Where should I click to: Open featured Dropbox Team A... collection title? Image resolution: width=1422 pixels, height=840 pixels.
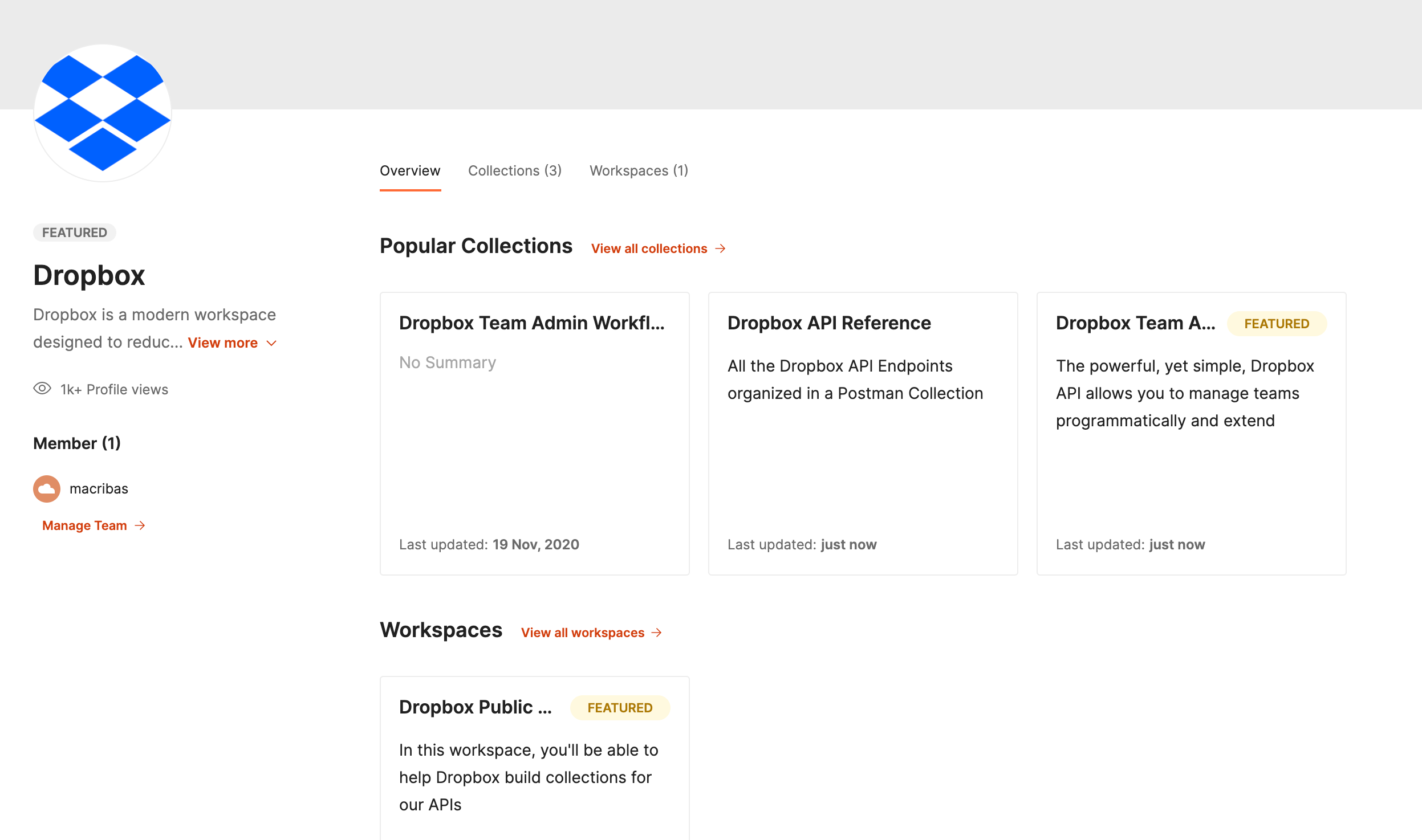coord(1135,323)
